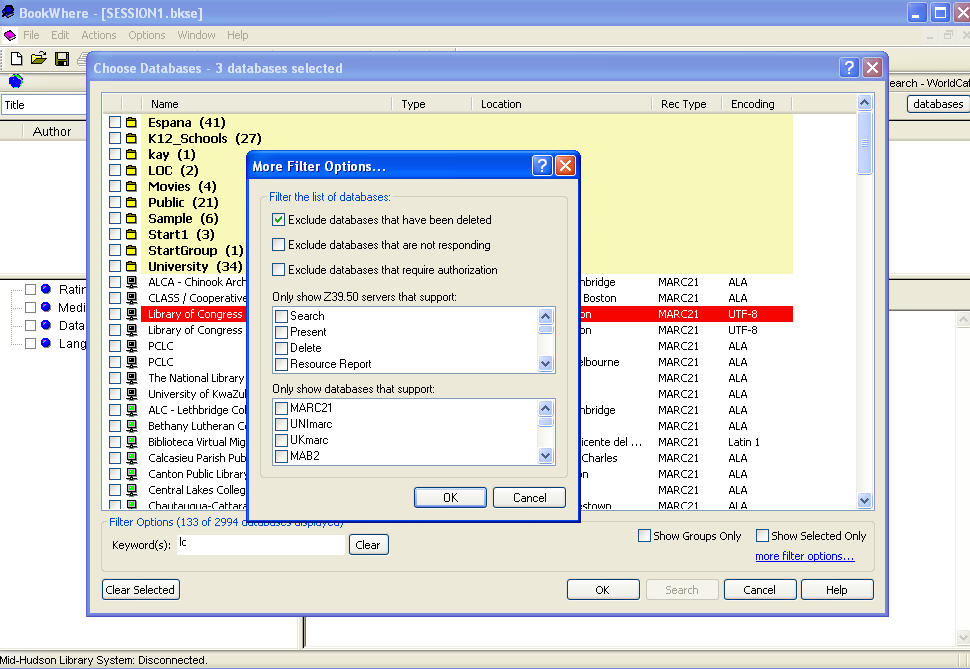
Task: Click the K12_Schools group folder icon
Action: 131,138
